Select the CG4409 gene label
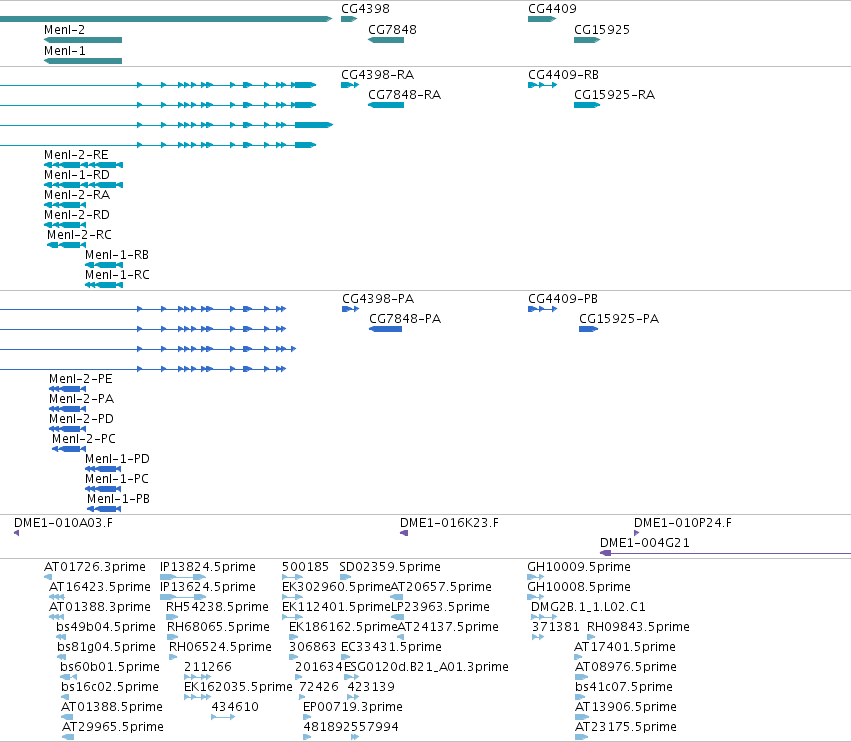The image size is (851, 742). [x=552, y=9]
